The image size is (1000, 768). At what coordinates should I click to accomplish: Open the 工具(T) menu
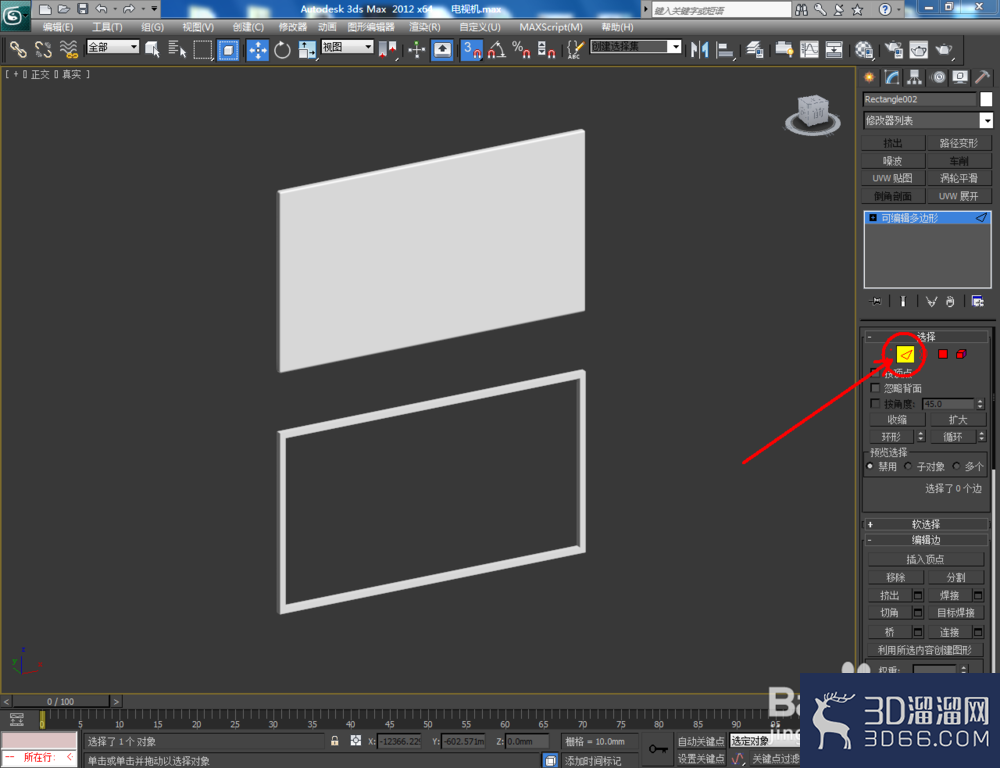point(107,27)
